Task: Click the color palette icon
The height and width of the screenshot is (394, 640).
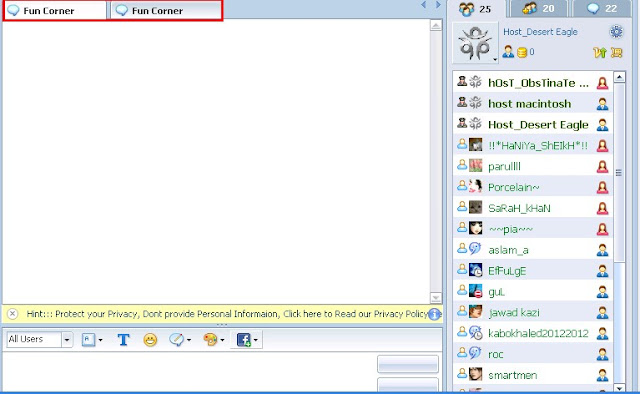Action: click(x=210, y=339)
